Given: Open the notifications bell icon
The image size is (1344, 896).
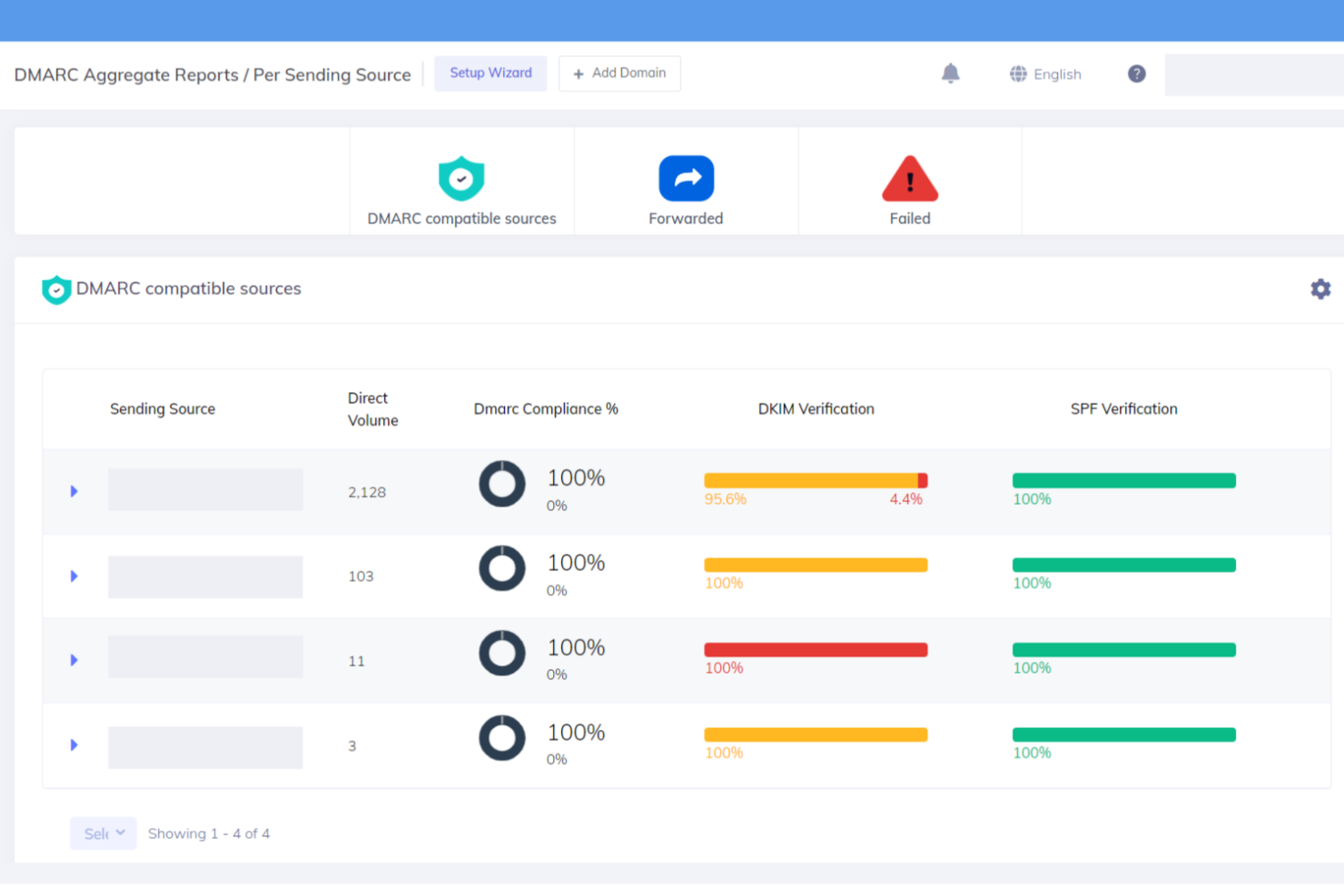Looking at the screenshot, I should pos(950,74).
